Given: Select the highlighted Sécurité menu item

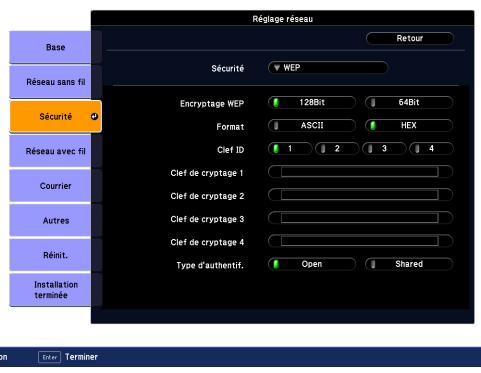Looking at the screenshot, I should 56,116.
